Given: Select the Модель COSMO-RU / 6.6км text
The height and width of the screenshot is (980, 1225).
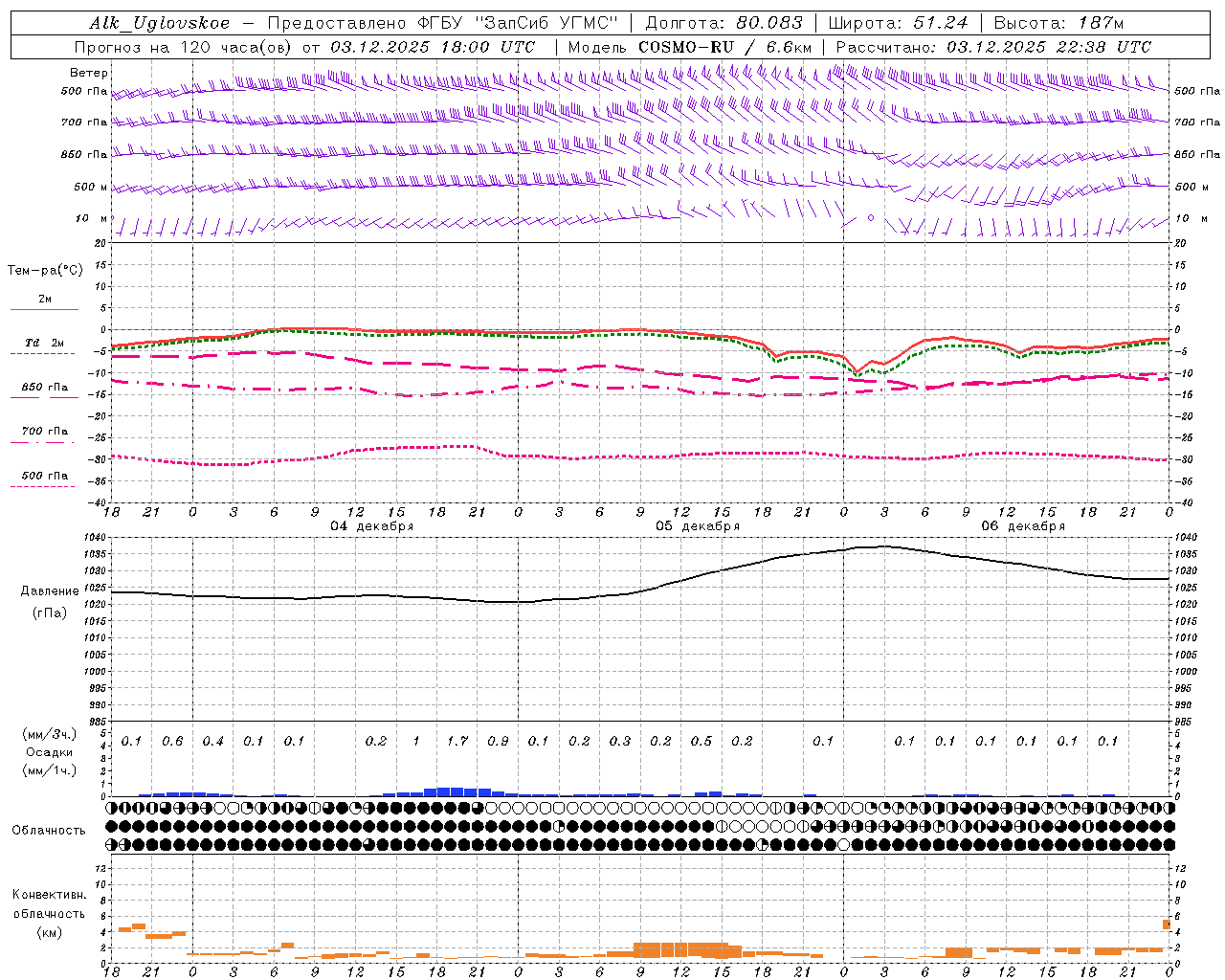Looking at the screenshot, I should click(x=690, y=47).
